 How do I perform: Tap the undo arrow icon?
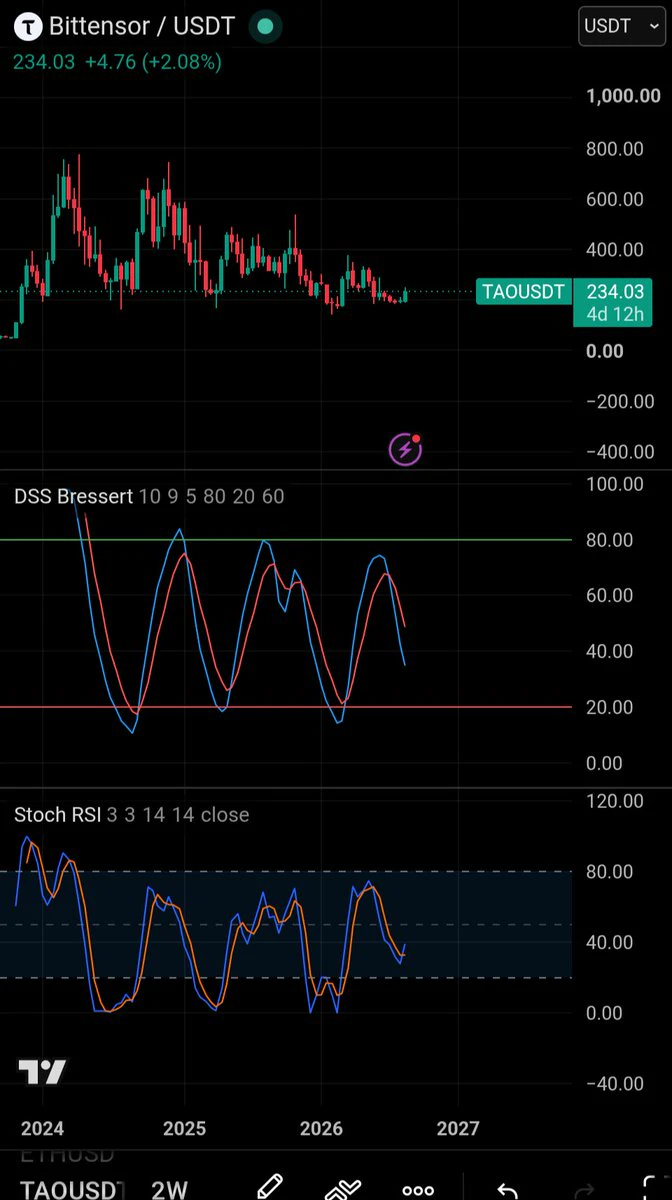[507, 1190]
